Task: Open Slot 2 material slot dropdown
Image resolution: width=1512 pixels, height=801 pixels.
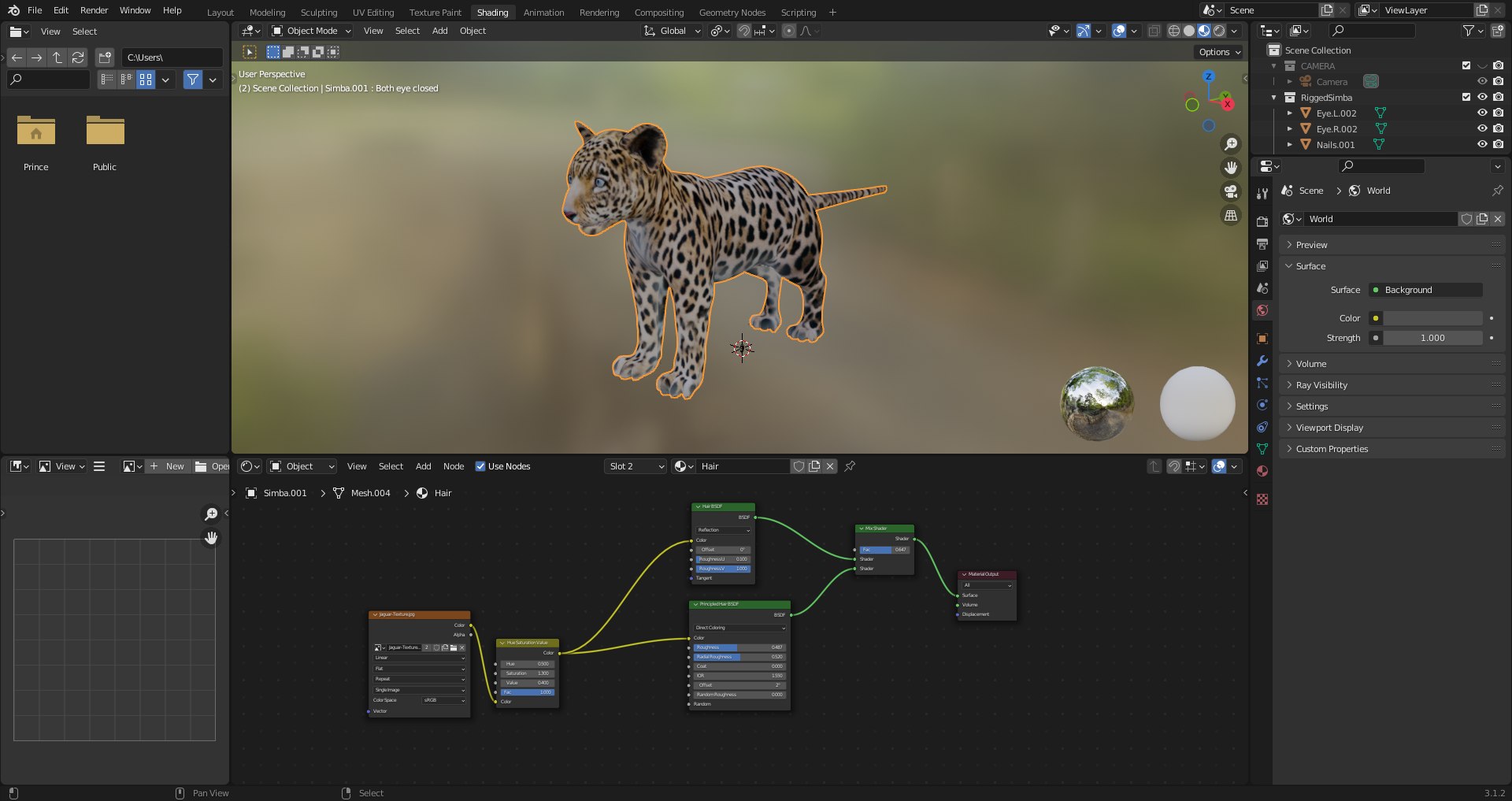Action: 636,466
